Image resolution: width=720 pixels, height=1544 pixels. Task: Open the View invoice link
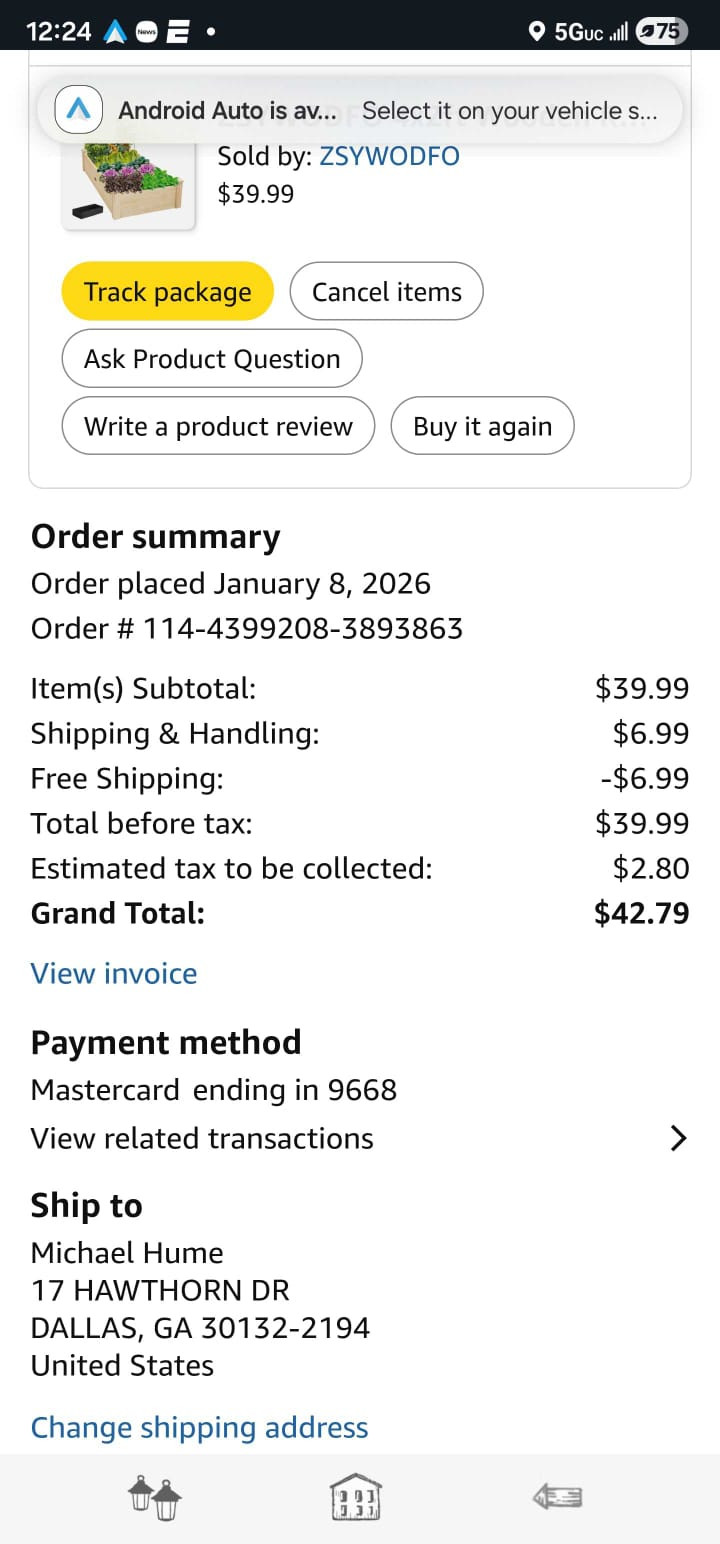tap(114, 973)
